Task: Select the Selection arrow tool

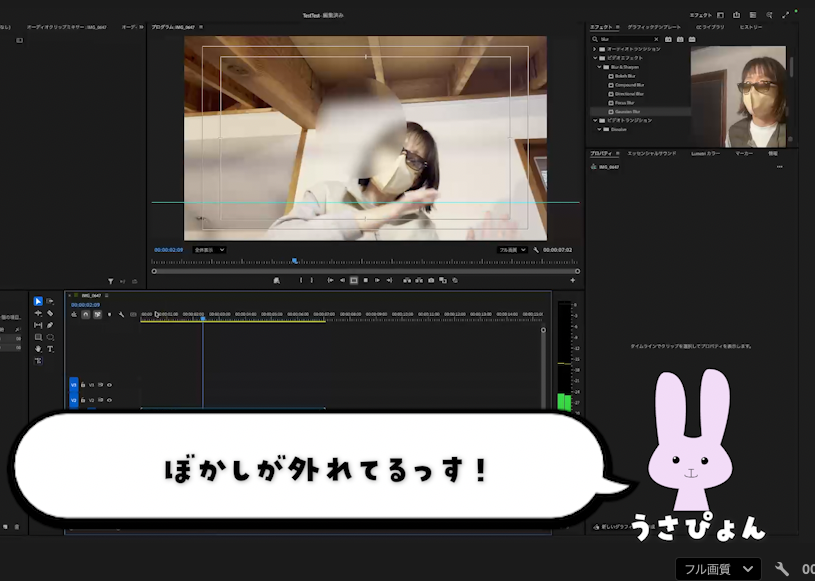Action: coord(38,301)
